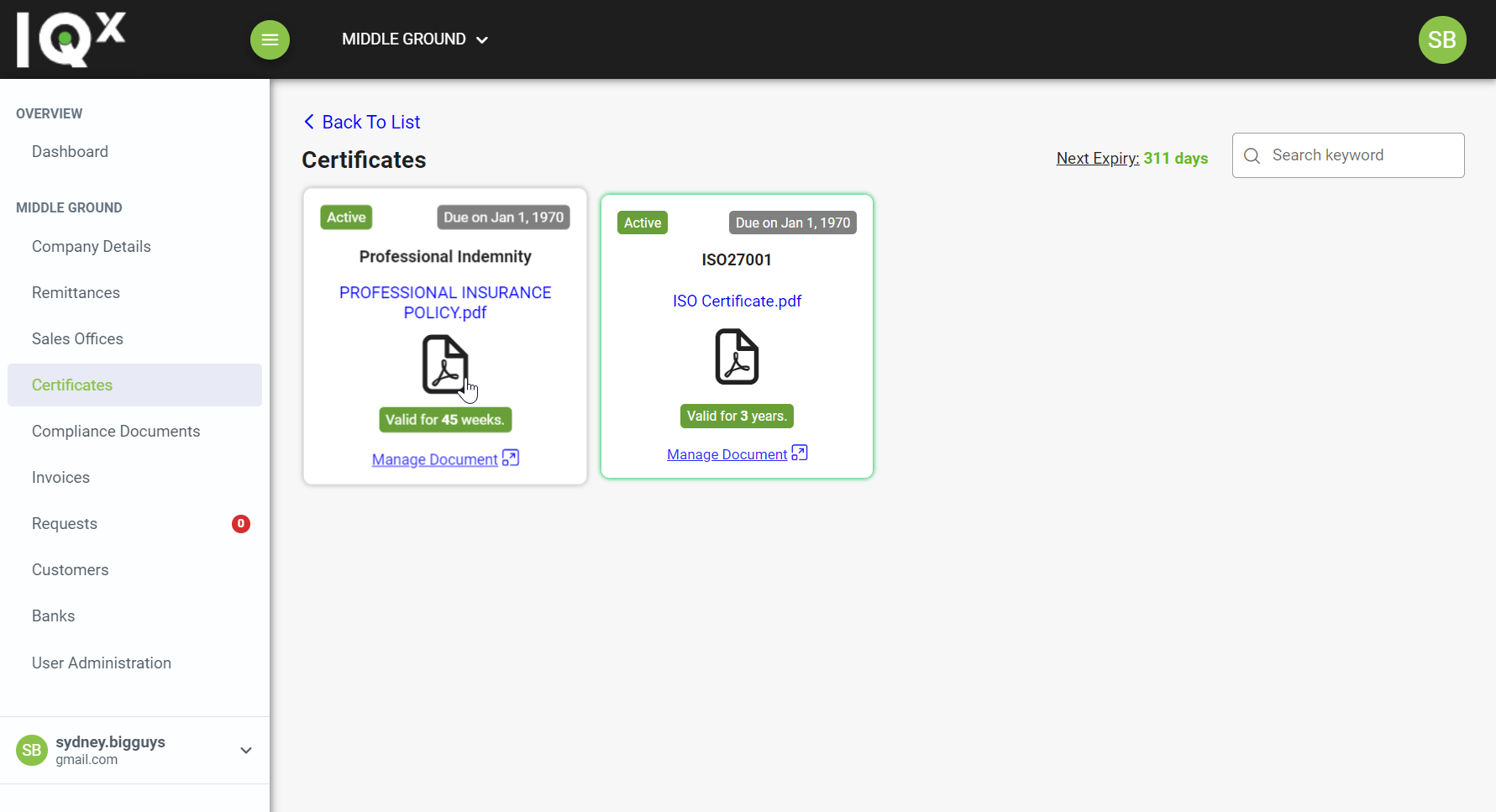1496x812 pixels.
Task: Click the Valid for 45 weeks badge
Action: 445,419
